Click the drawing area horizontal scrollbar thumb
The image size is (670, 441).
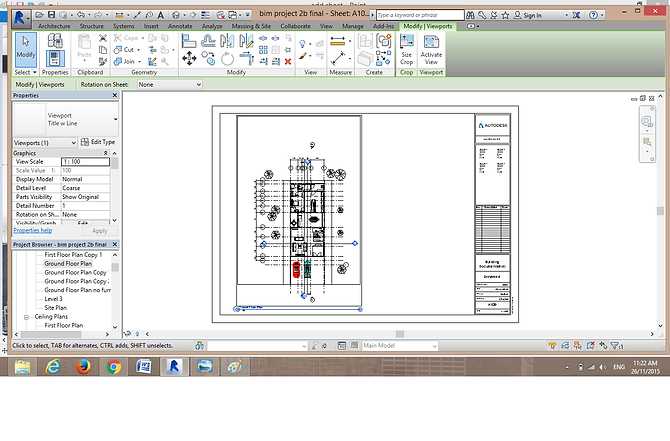click(400, 334)
